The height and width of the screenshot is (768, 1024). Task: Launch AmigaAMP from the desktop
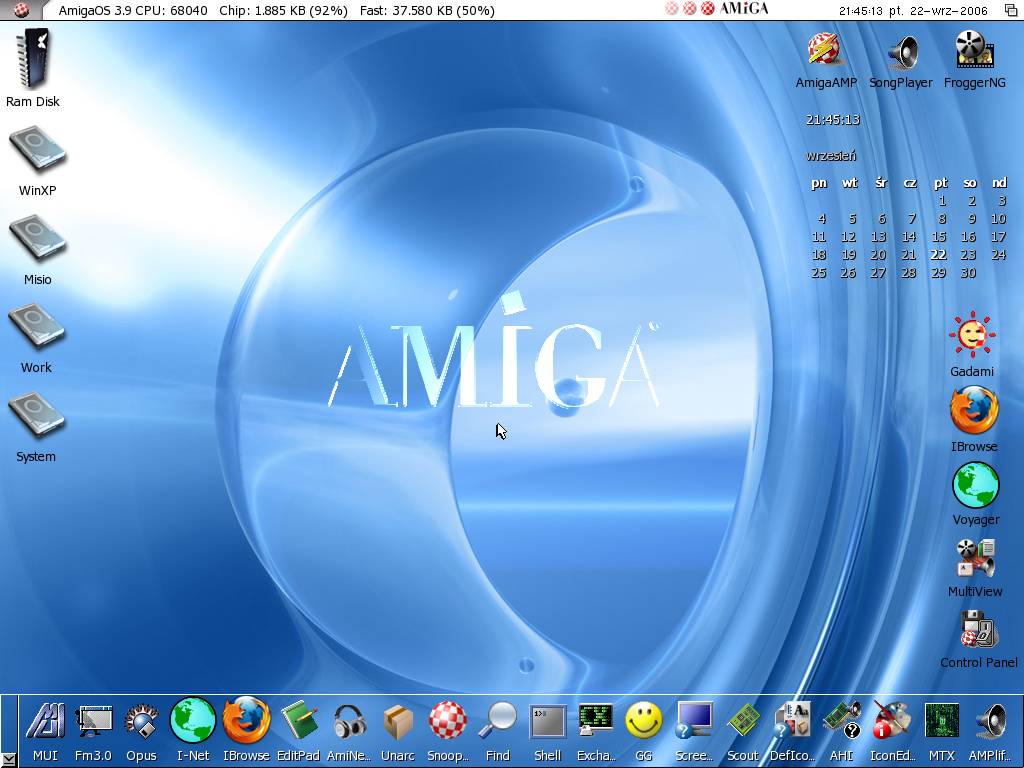click(x=825, y=50)
